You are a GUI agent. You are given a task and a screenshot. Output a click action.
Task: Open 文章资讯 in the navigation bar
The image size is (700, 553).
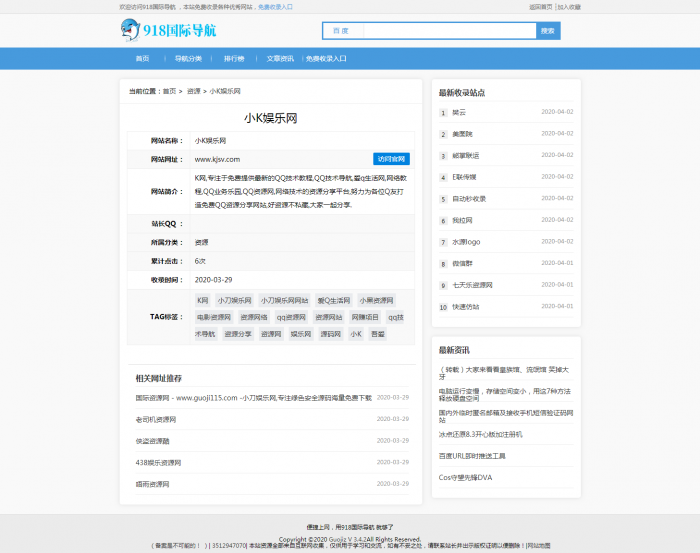[x=280, y=59]
